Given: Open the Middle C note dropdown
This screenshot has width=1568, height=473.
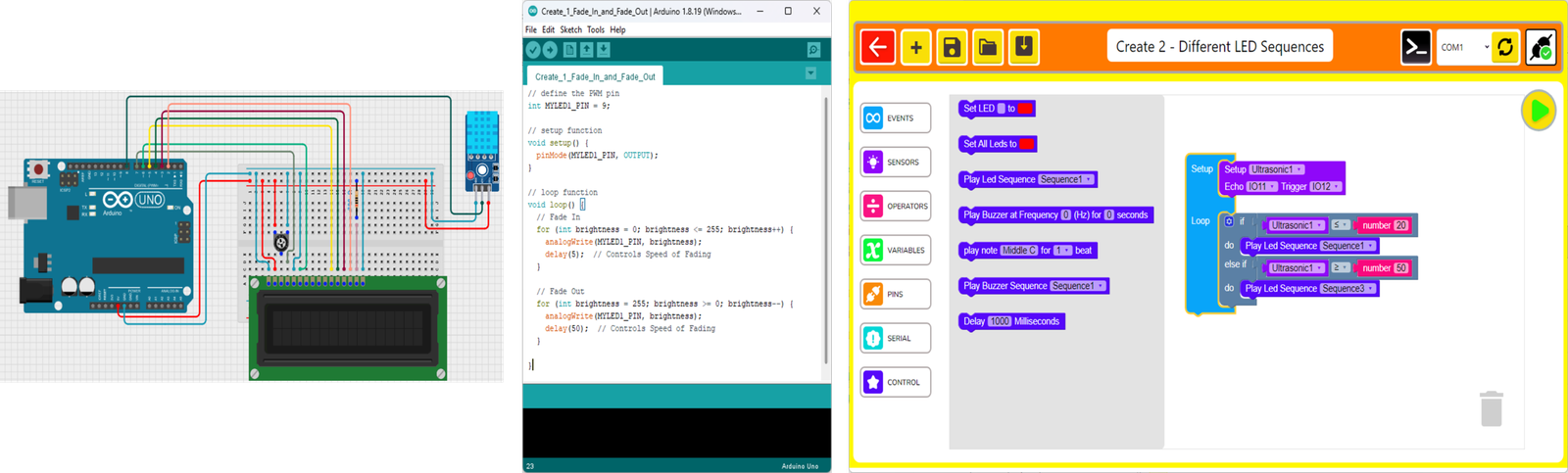Looking at the screenshot, I should coord(1018,251).
